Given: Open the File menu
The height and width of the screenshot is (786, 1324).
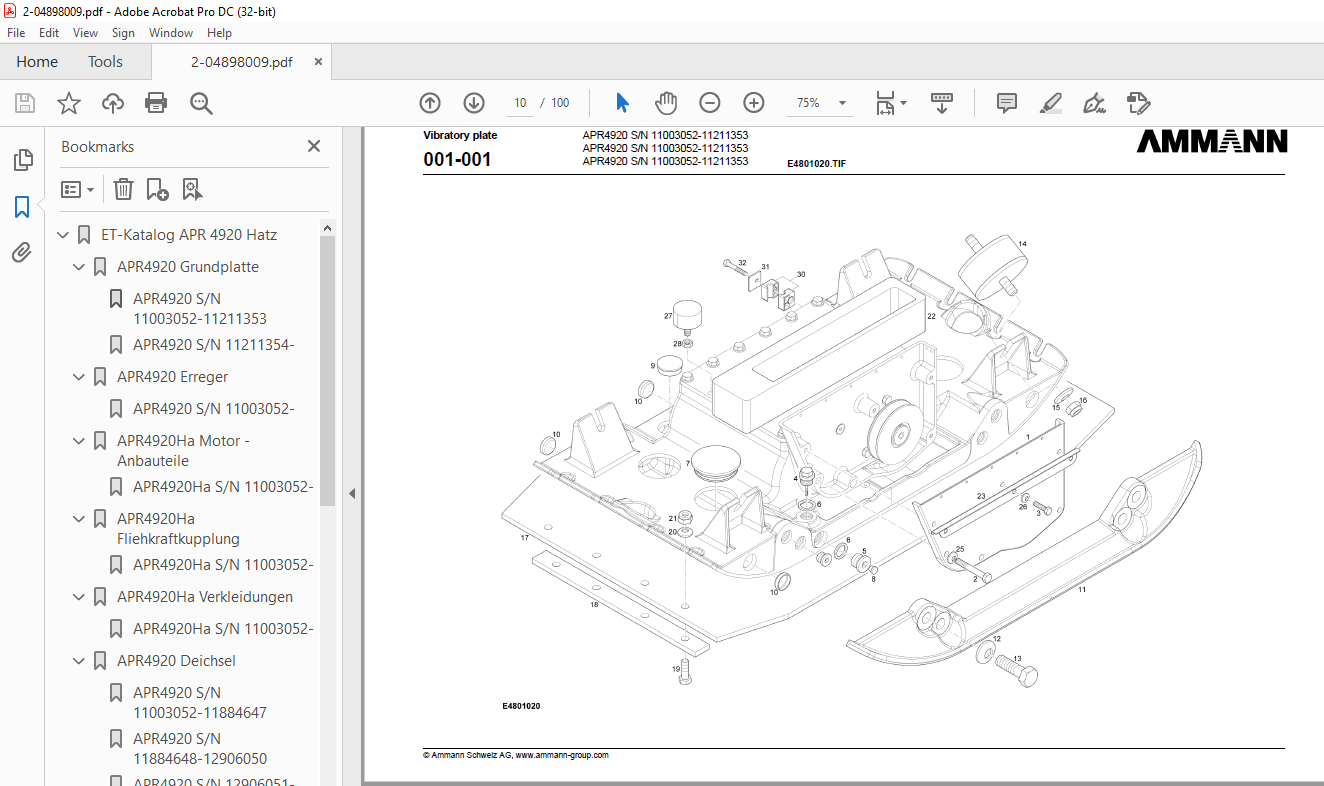Looking at the screenshot, I should (16, 33).
